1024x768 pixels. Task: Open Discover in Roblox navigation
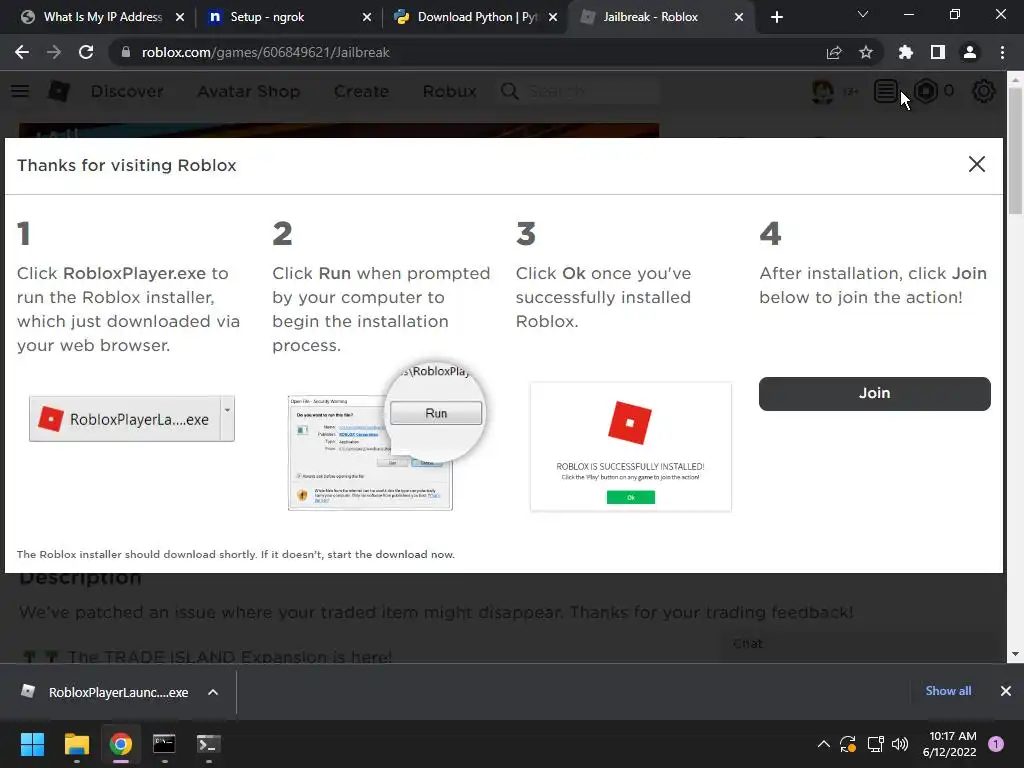pyautogui.click(x=127, y=91)
